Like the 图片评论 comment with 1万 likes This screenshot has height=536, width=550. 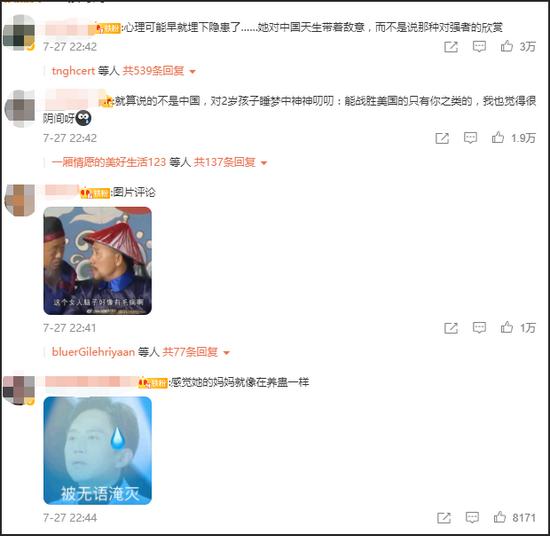pos(507,328)
